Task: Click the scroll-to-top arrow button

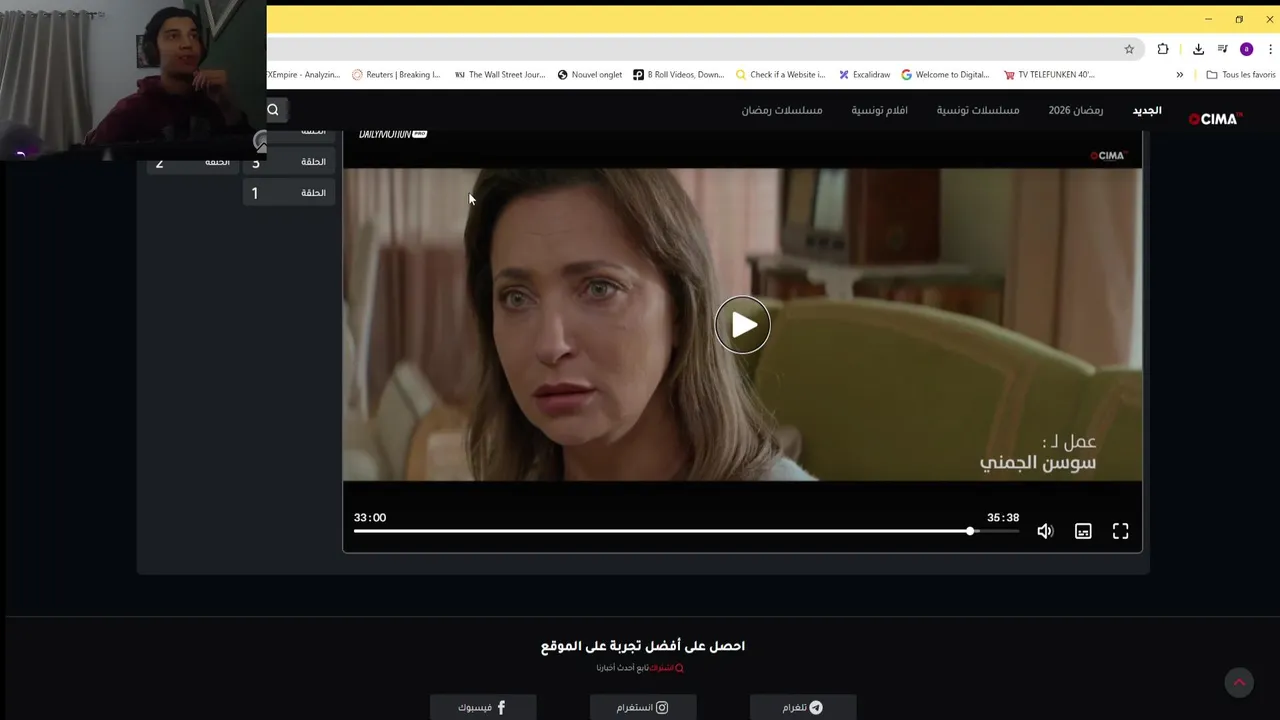Action: click(x=1239, y=682)
